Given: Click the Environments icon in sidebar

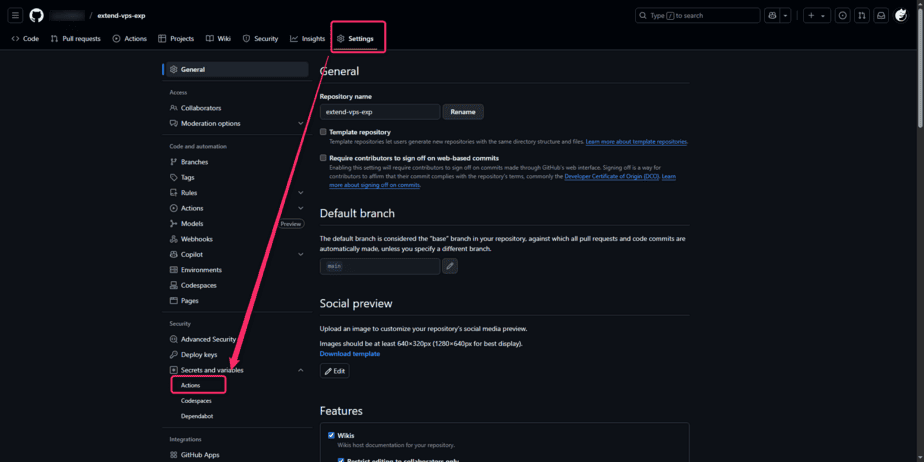Looking at the screenshot, I should pos(173,270).
